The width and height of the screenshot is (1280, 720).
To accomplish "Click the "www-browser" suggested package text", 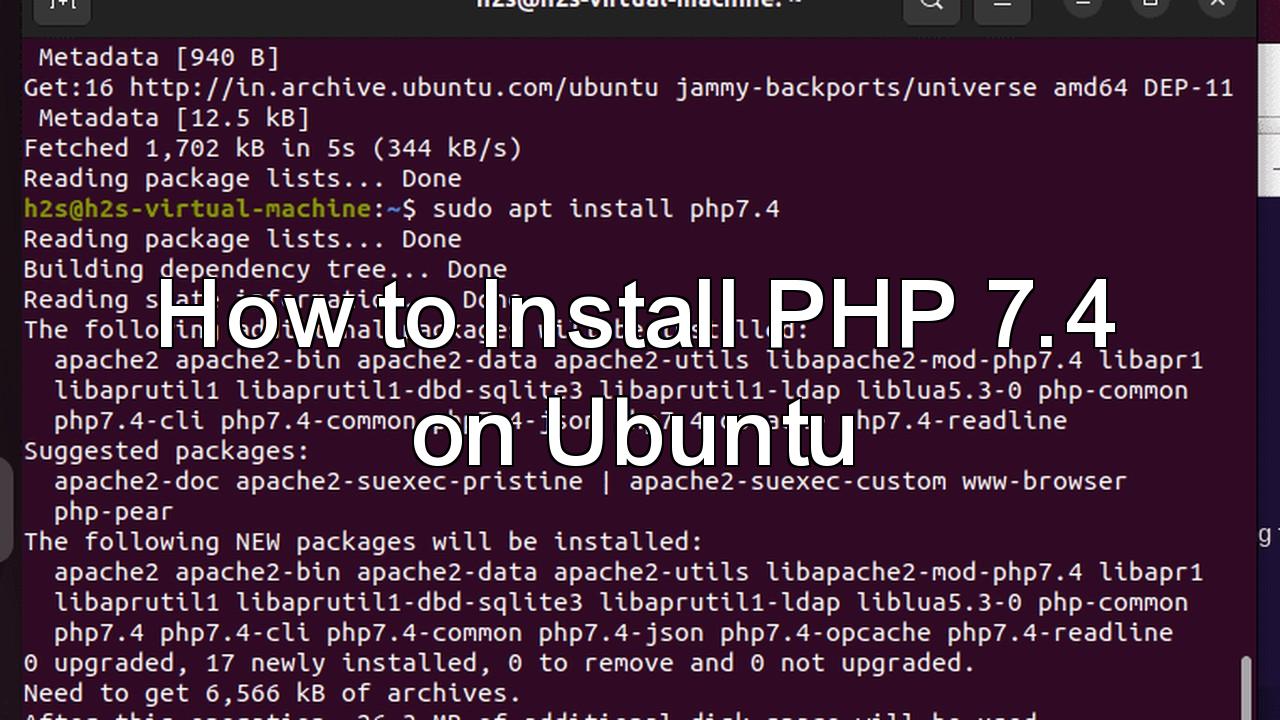I will click(1044, 481).
